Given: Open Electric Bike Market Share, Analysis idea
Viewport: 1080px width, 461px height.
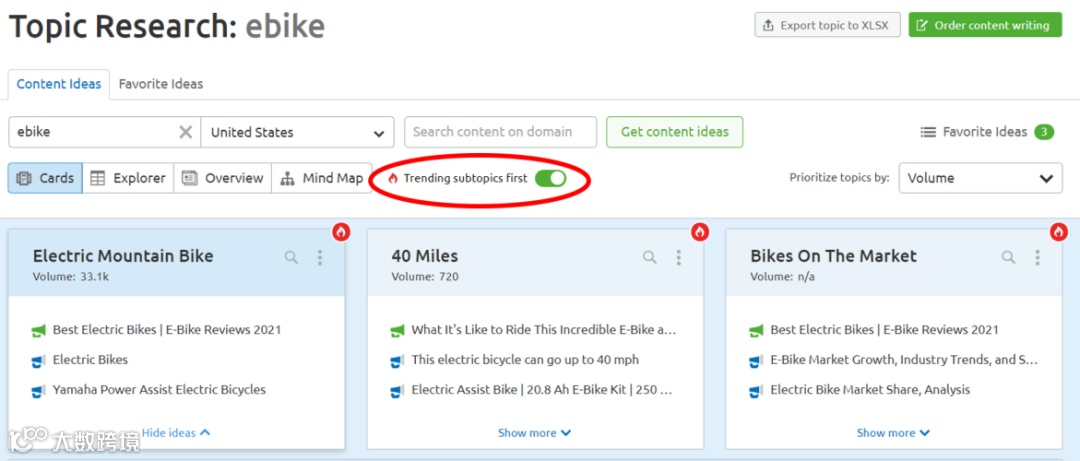Looking at the screenshot, I should (x=870, y=389).
